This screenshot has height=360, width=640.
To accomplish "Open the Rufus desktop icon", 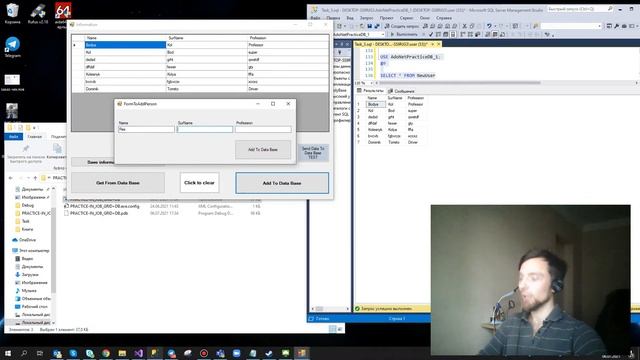I will (38, 13).
